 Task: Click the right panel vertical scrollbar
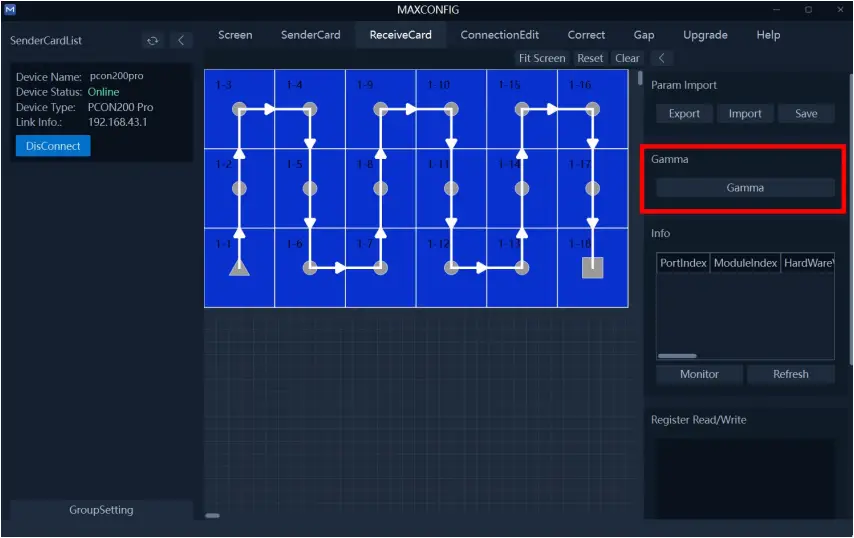[851, 218]
